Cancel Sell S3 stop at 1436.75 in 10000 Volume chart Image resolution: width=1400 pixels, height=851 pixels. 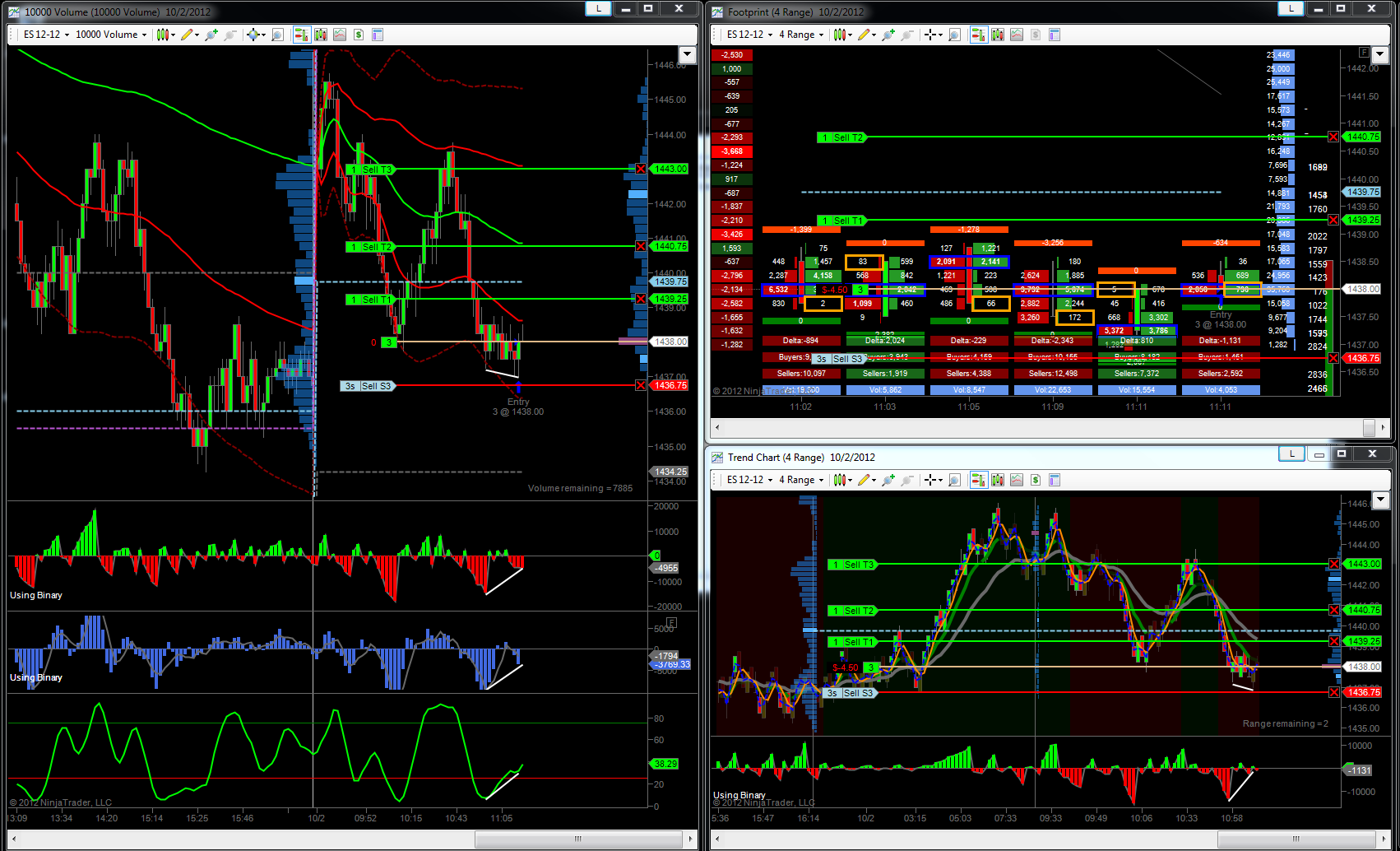tap(641, 385)
